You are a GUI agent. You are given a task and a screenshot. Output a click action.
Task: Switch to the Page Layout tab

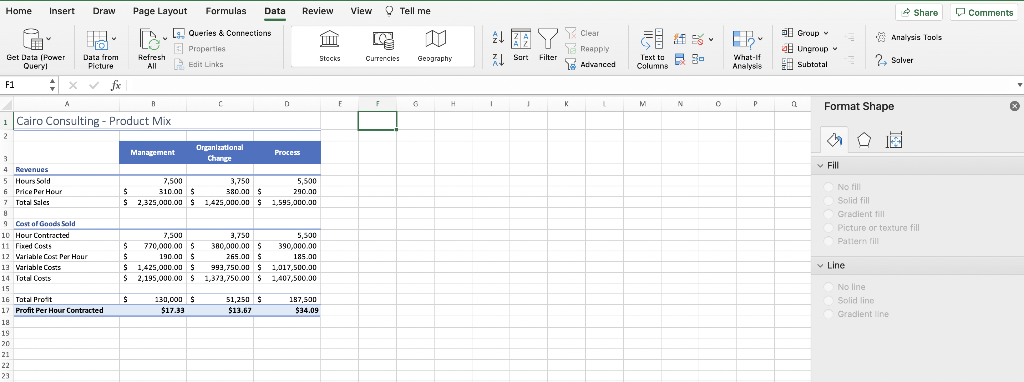click(x=160, y=11)
